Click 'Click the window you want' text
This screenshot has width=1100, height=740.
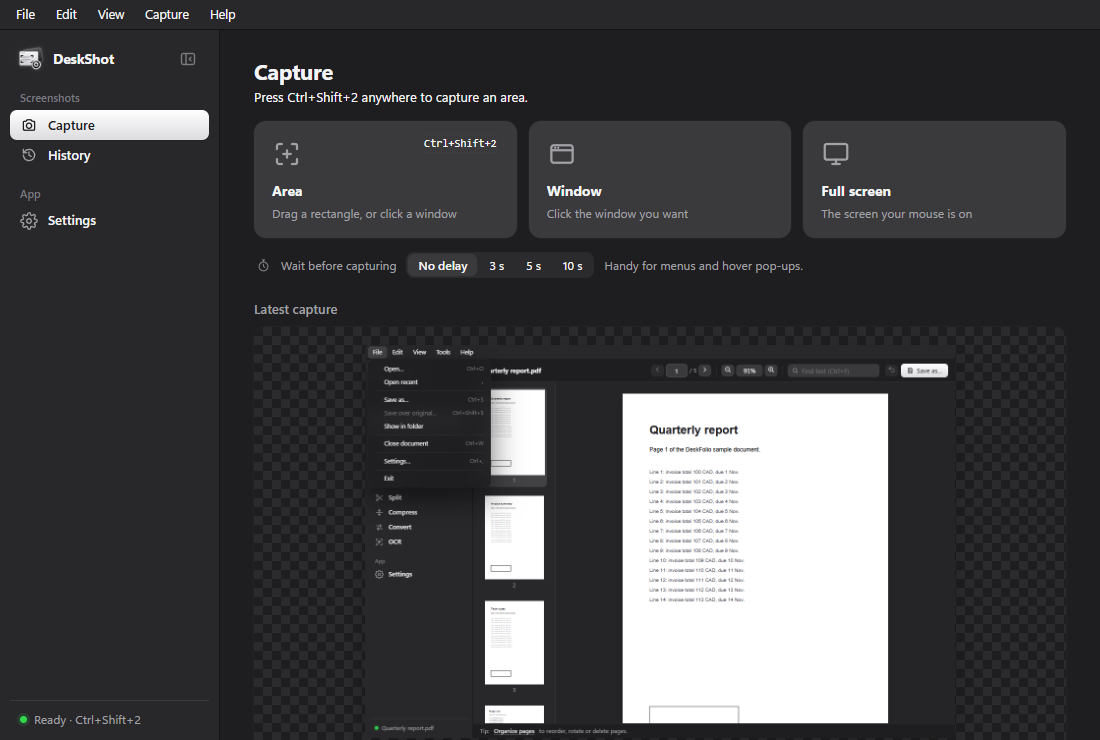617,214
